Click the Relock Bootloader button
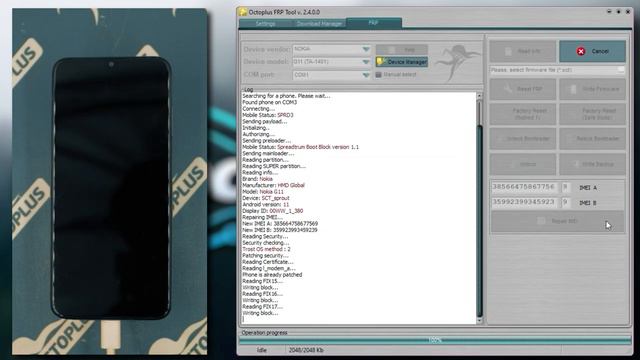 [x=592, y=139]
